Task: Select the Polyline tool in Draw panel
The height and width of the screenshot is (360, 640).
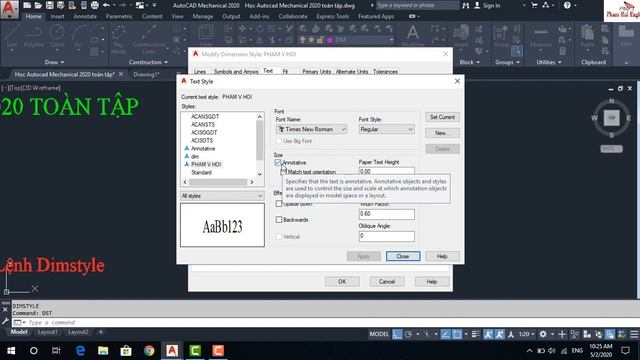Action: (x=33, y=36)
